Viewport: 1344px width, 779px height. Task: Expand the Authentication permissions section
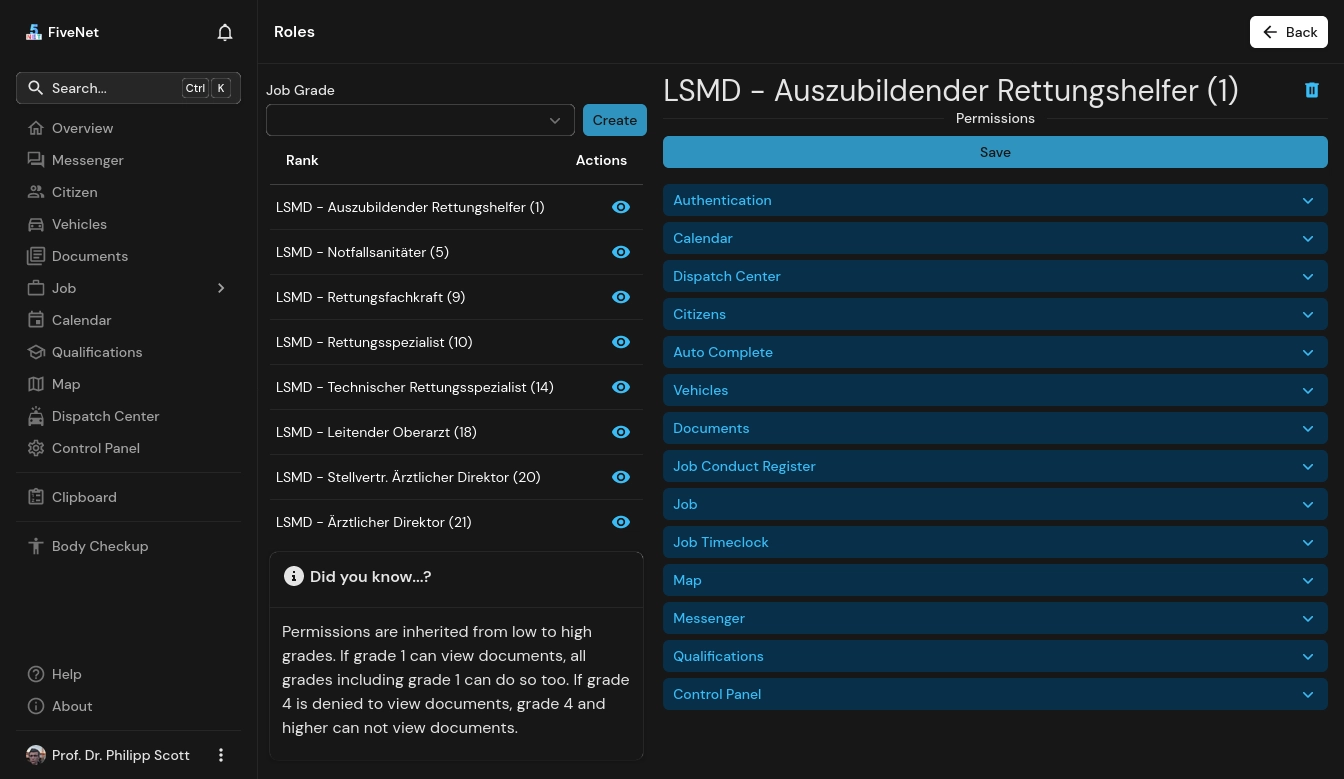[995, 200]
